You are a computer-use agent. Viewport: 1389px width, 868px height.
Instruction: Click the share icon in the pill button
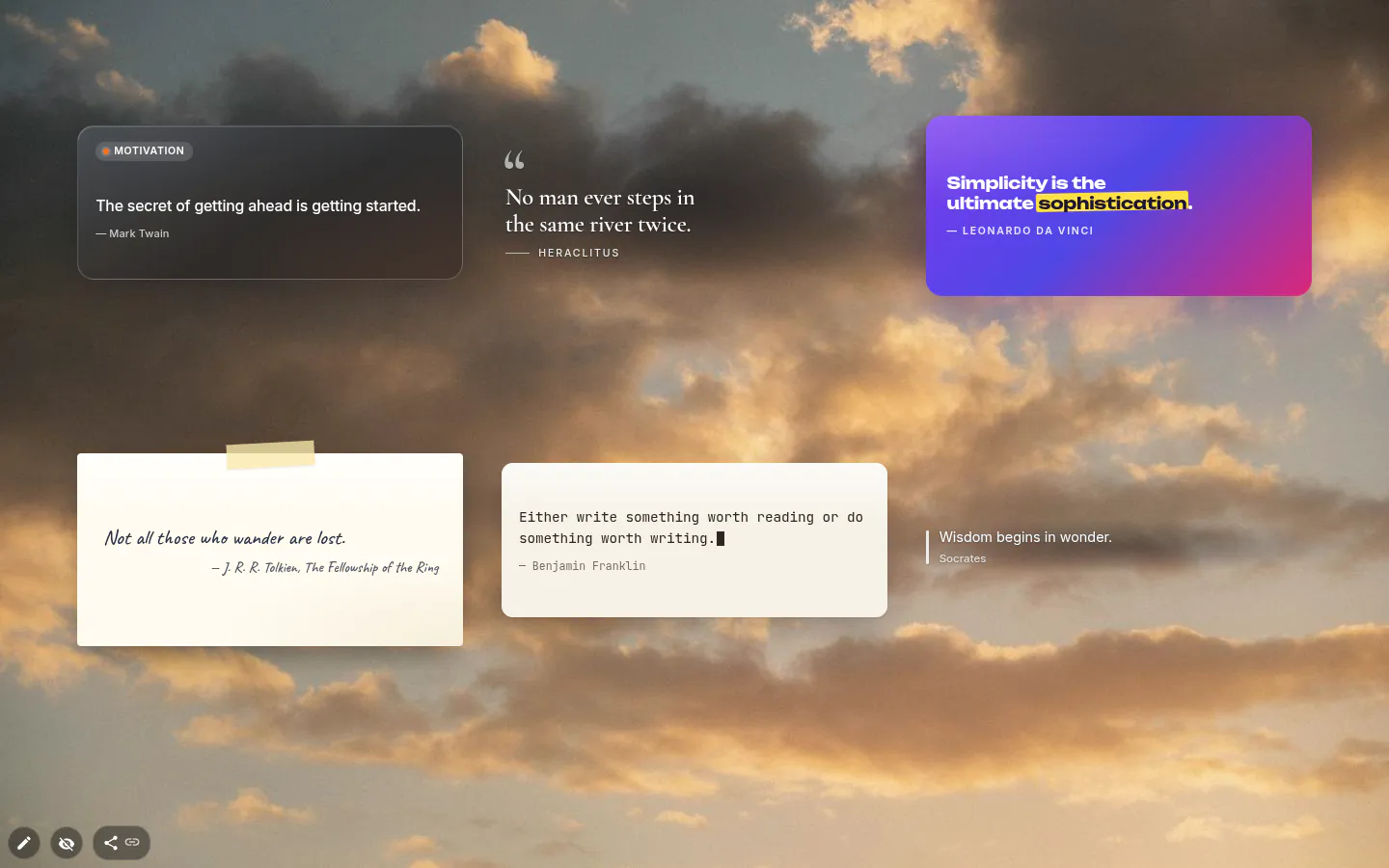pyautogui.click(x=111, y=843)
